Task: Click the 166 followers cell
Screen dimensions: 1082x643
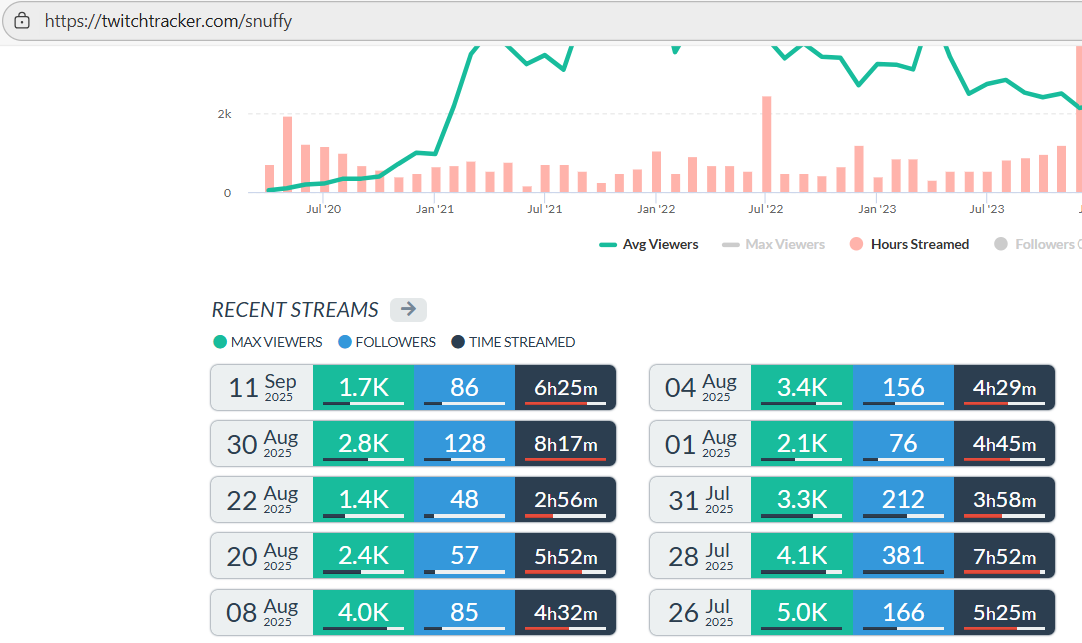Action: [x=903, y=612]
